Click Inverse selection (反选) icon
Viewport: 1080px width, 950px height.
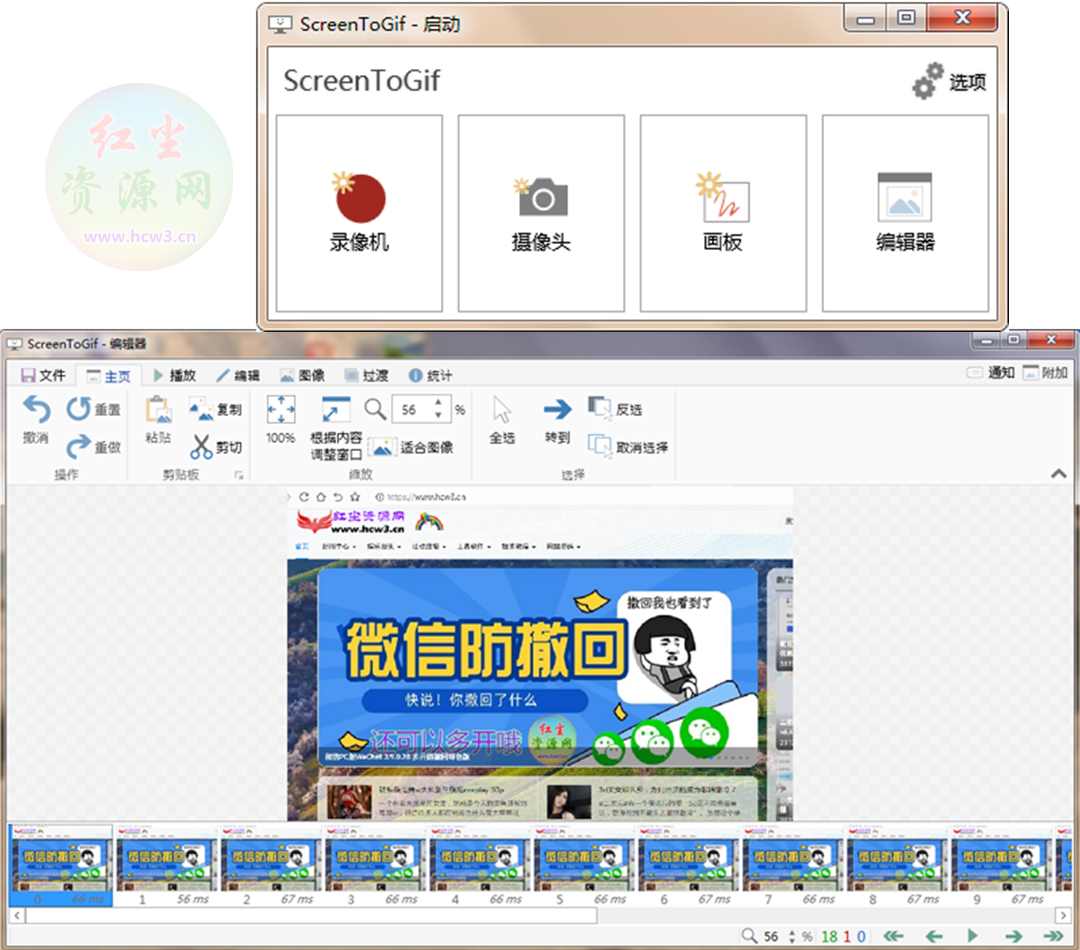[x=599, y=408]
